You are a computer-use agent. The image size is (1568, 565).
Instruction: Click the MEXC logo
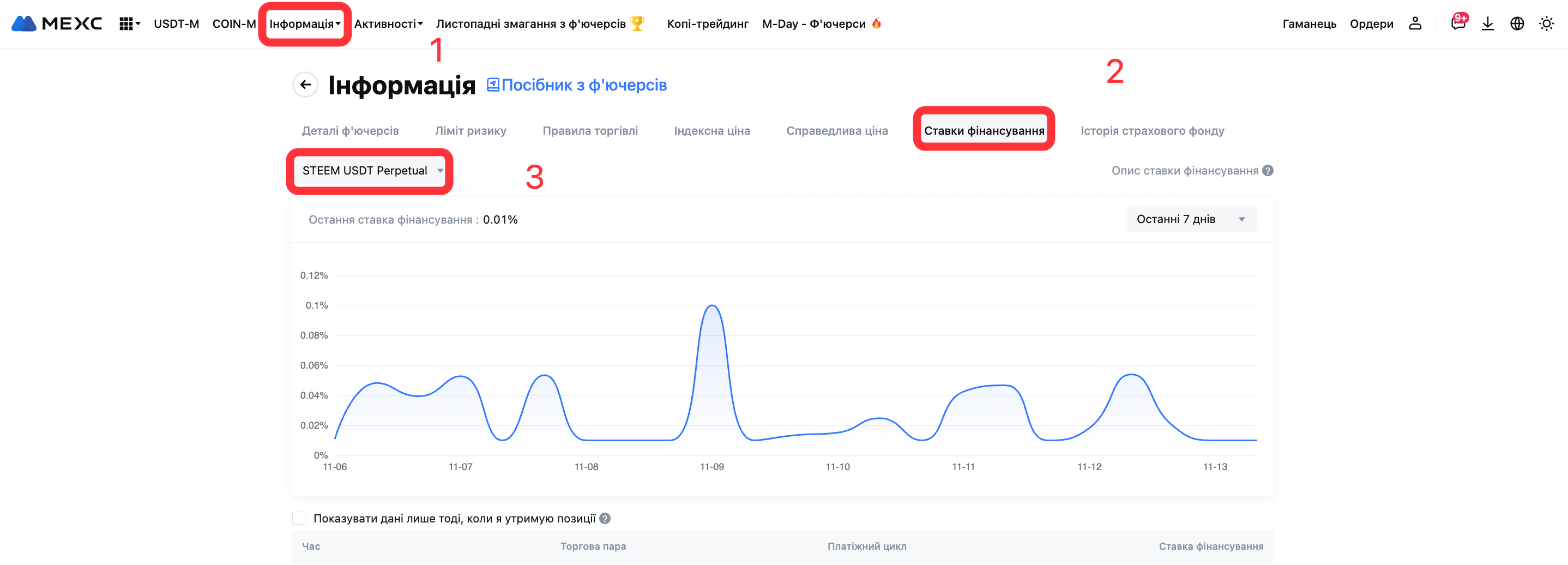(57, 24)
